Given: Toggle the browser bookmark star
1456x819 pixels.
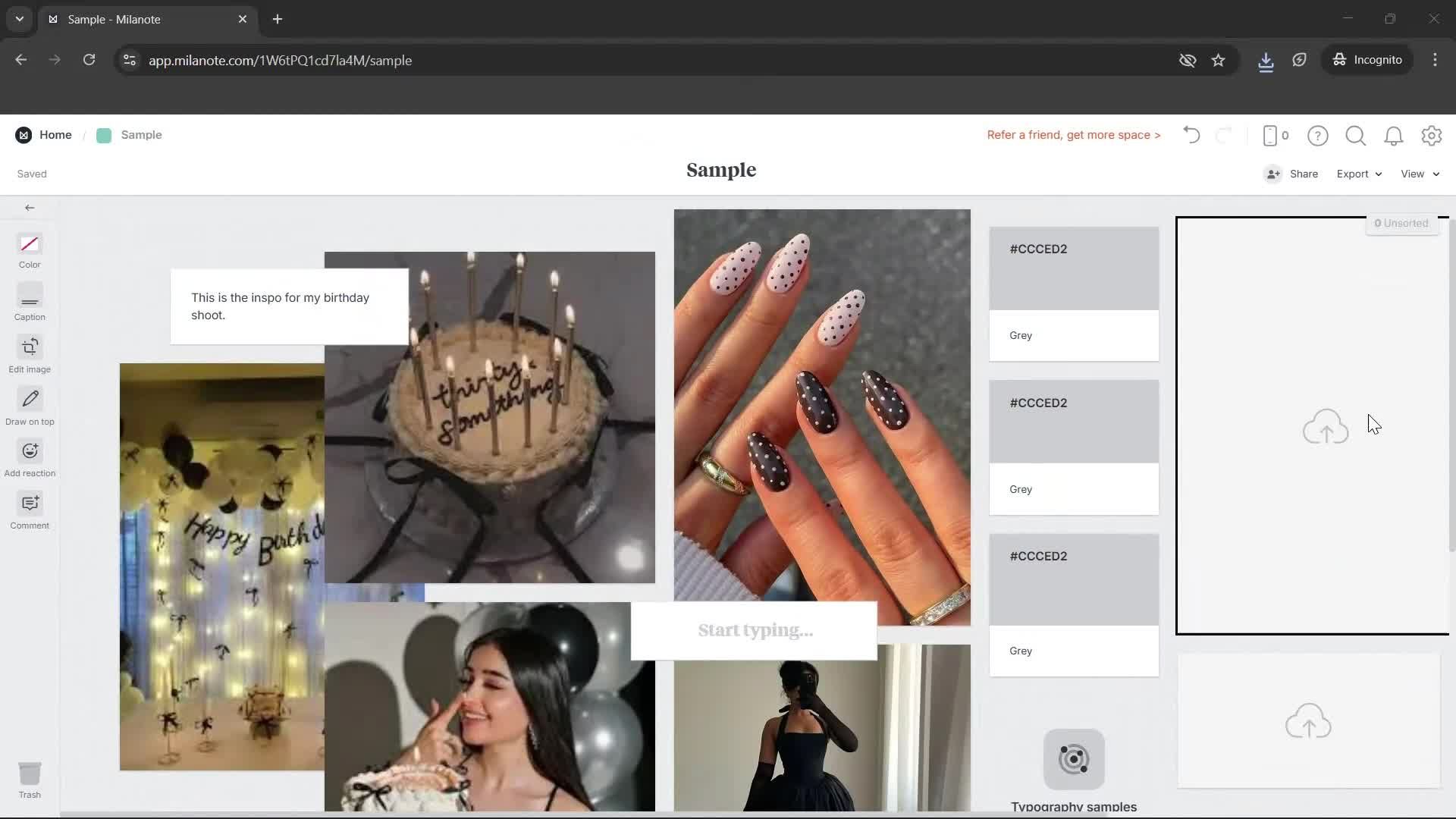Looking at the screenshot, I should point(1219,61).
